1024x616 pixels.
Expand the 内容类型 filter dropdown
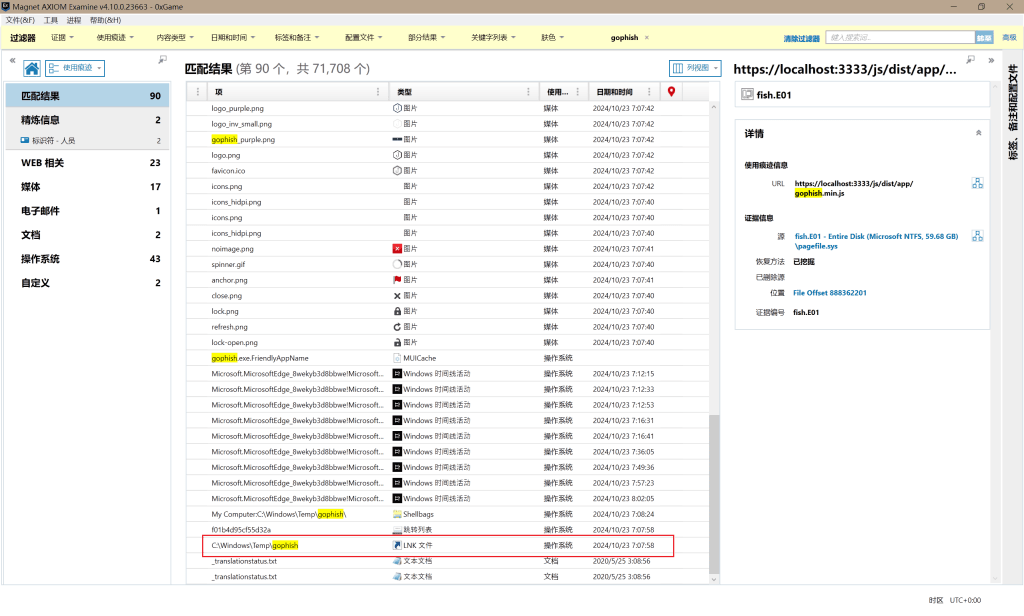coord(176,38)
